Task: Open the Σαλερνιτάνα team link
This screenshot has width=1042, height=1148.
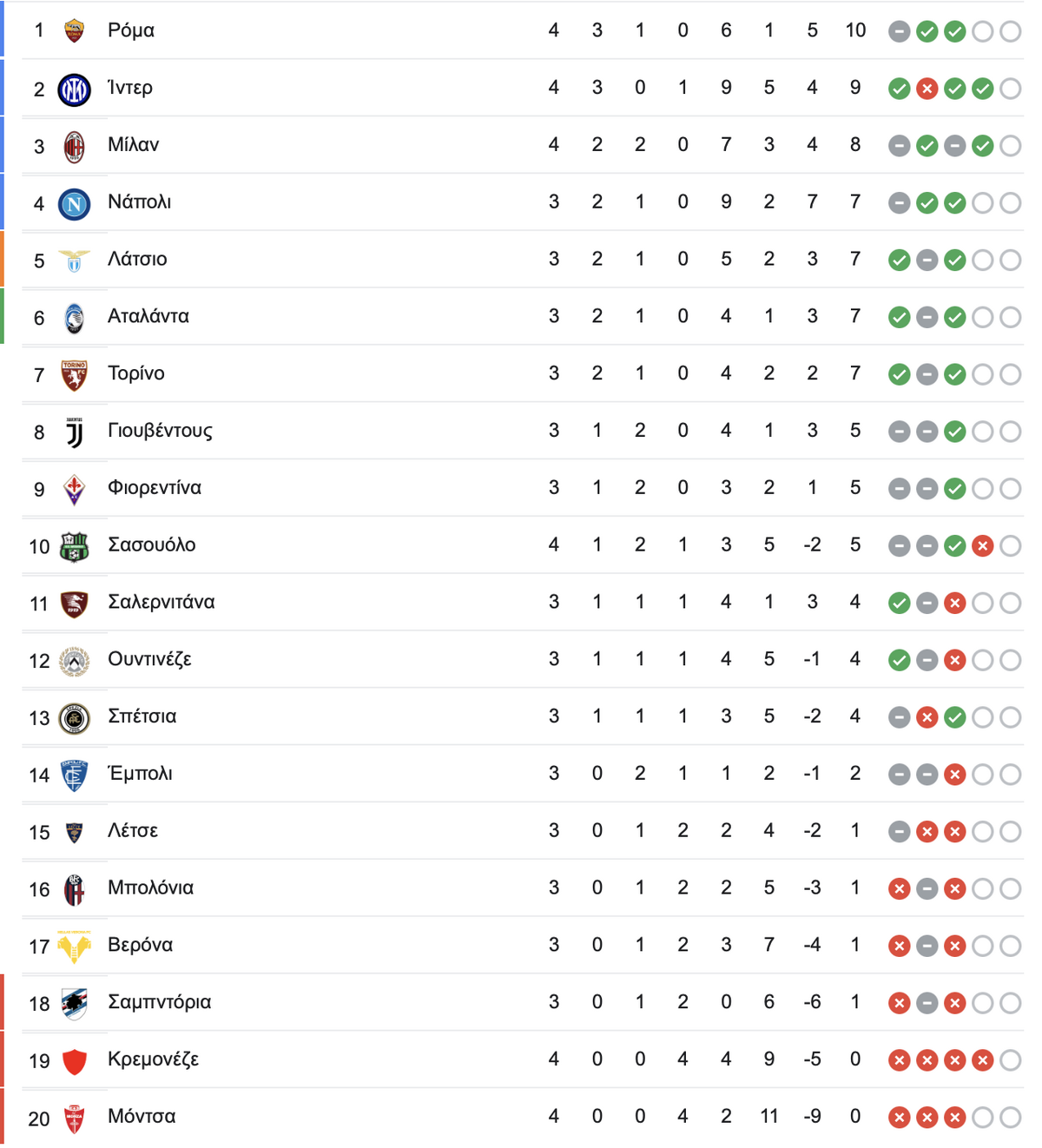Action: pos(162,602)
